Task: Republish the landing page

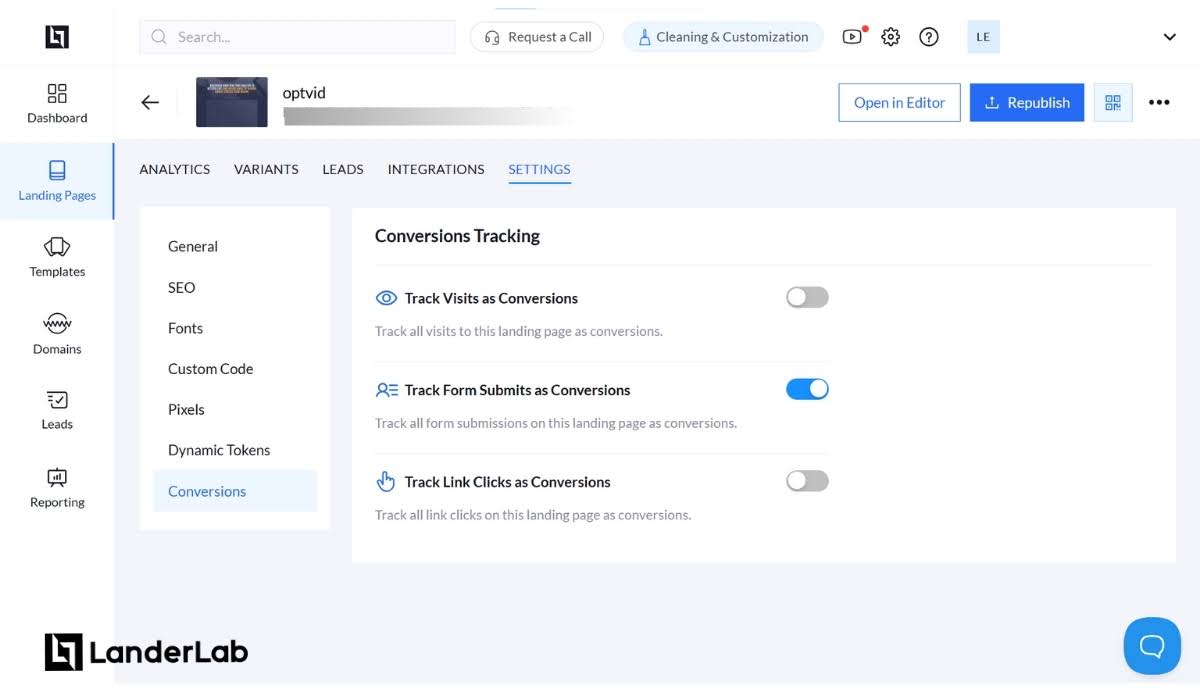Action: pos(1027,102)
